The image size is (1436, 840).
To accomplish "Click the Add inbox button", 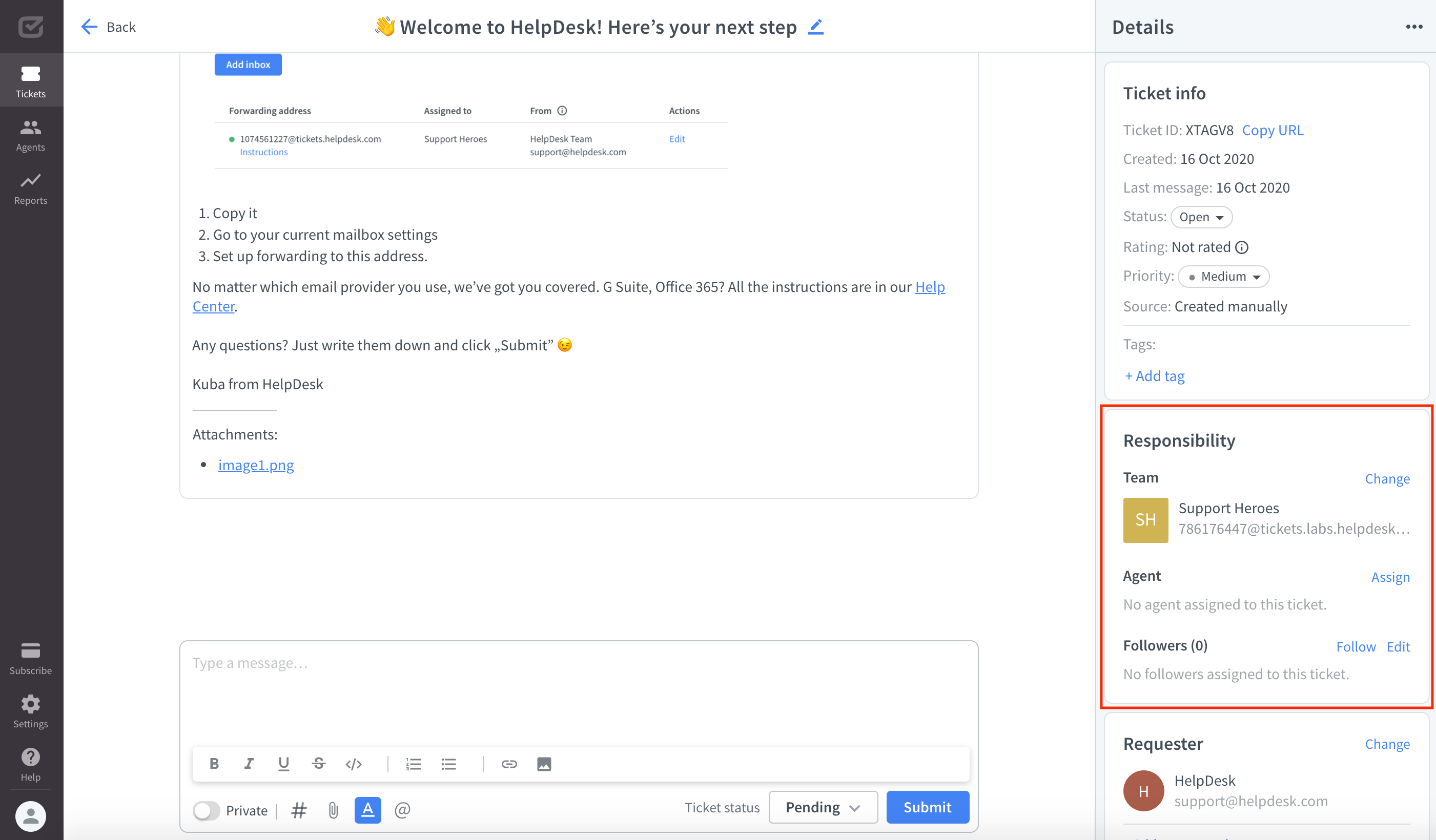I will 248,65.
